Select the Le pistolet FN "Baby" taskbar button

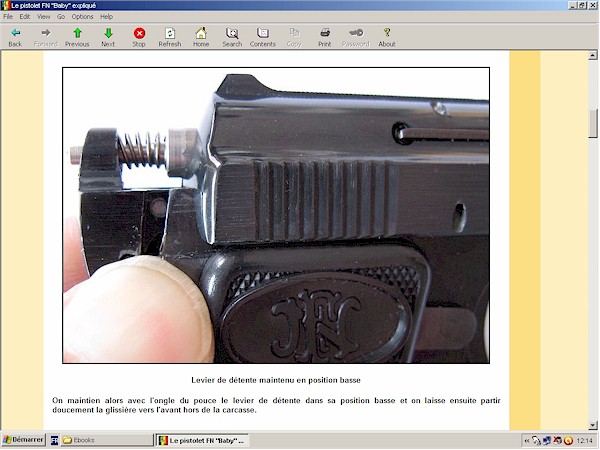click(x=203, y=440)
